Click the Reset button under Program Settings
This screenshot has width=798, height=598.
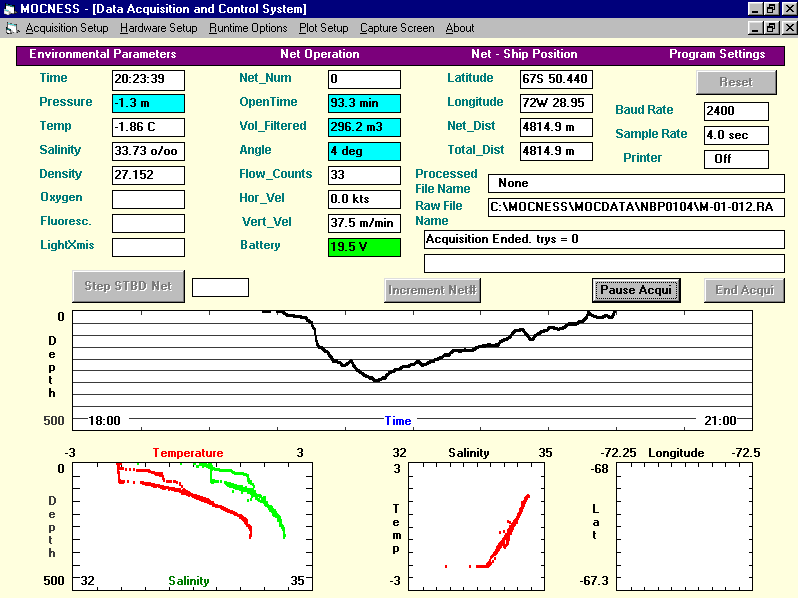(736, 82)
